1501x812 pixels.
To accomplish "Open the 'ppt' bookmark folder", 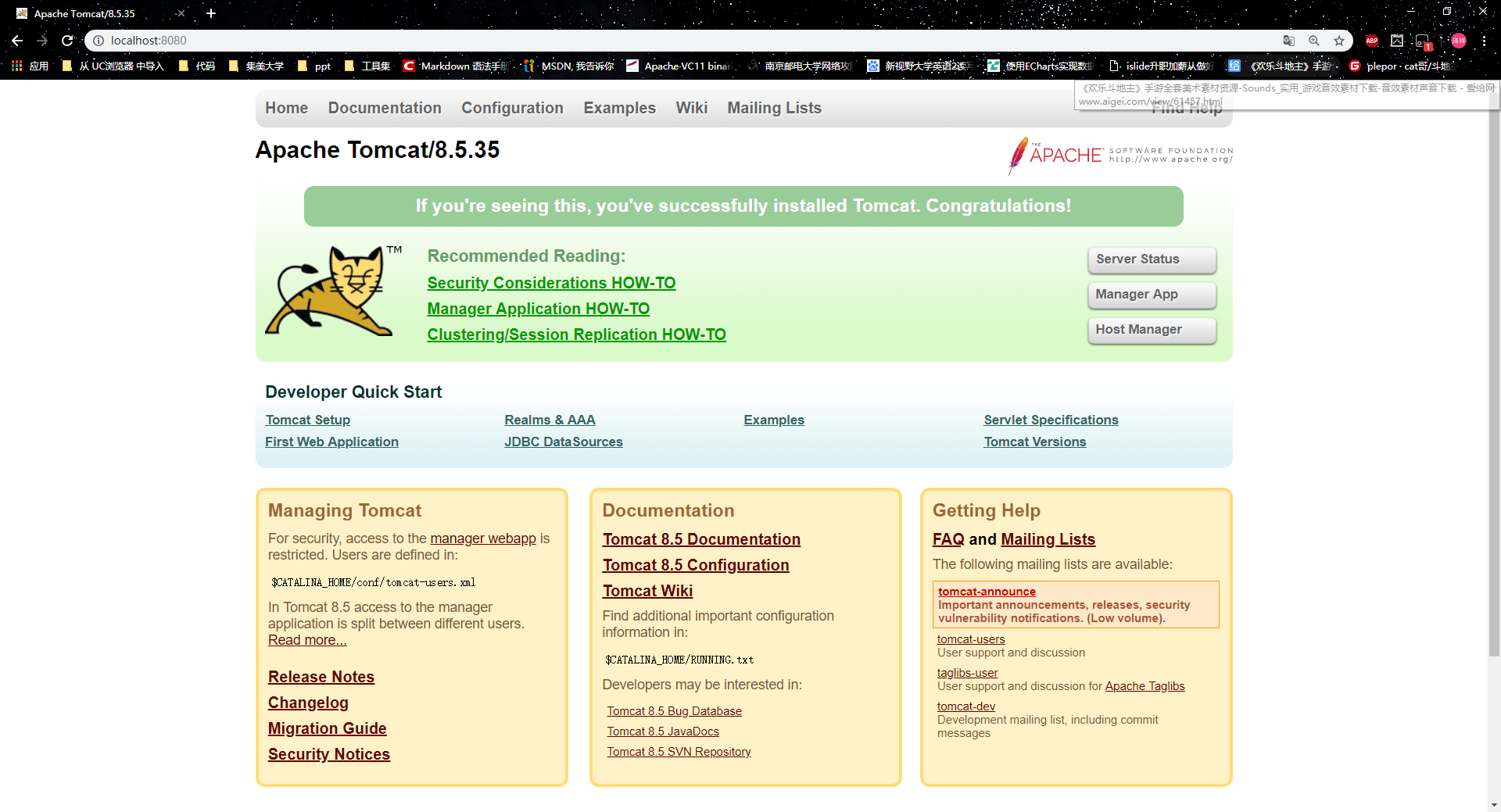I will pyautogui.click(x=314, y=66).
